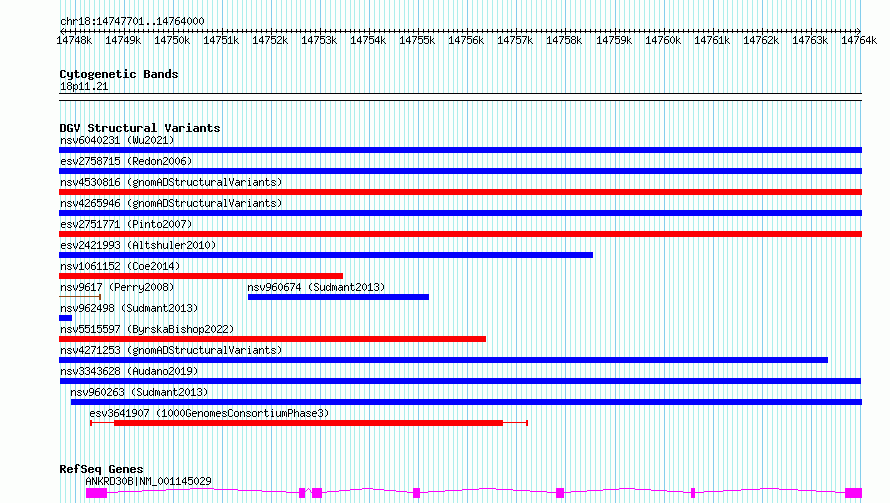Click the red bar for nsv5515597

click(x=272, y=339)
